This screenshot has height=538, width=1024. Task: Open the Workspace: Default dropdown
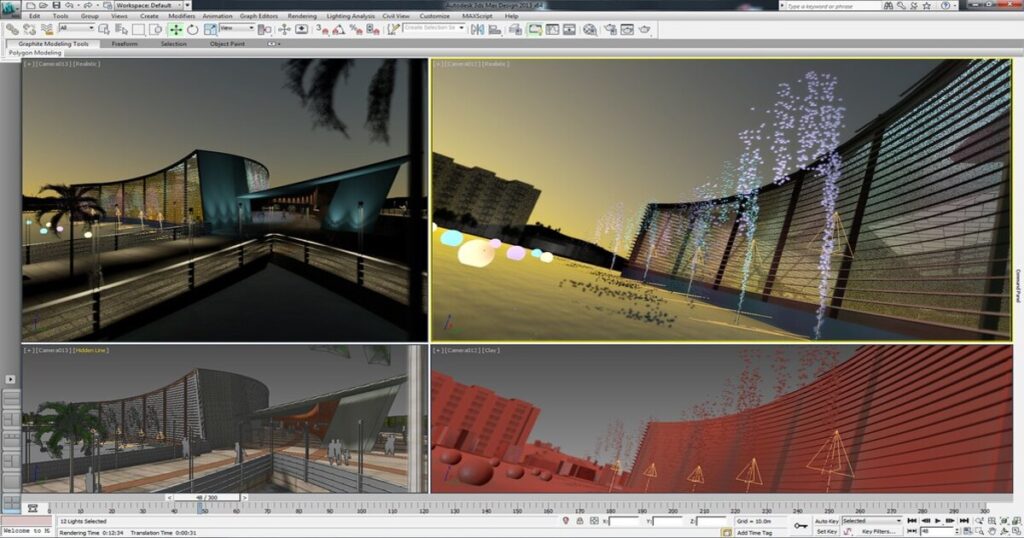point(149,5)
